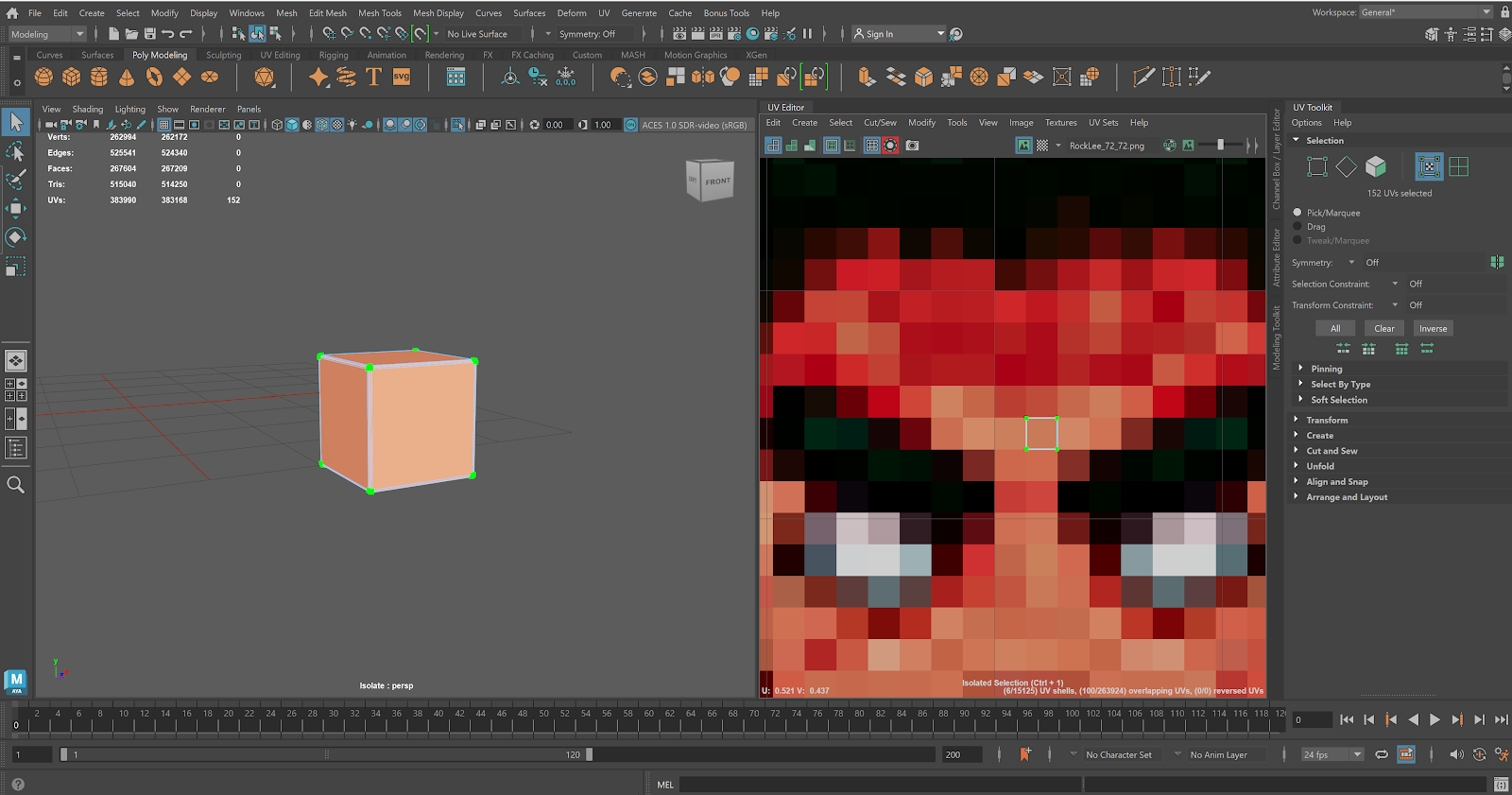Select the Drag radio option
Screen dimensions: 1512x795
(1297, 227)
